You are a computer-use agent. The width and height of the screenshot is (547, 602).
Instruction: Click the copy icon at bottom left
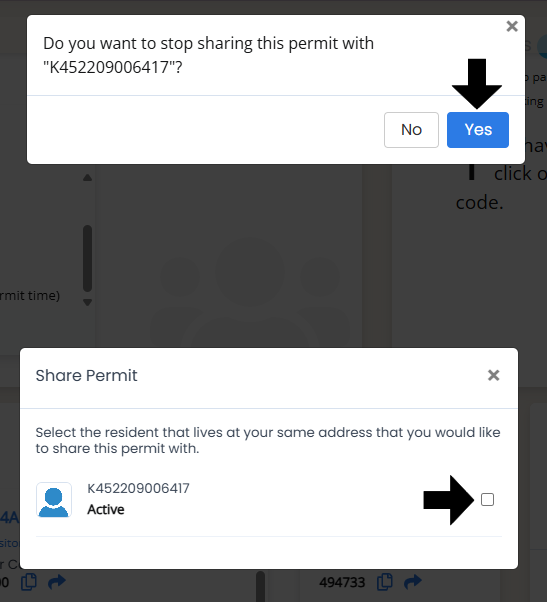[x=29, y=582]
